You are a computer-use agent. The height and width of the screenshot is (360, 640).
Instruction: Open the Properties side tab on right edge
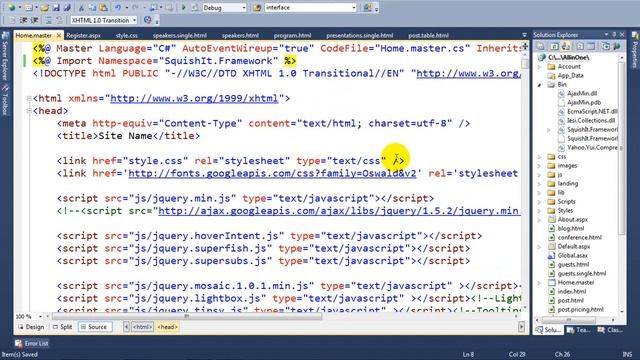pos(635,51)
